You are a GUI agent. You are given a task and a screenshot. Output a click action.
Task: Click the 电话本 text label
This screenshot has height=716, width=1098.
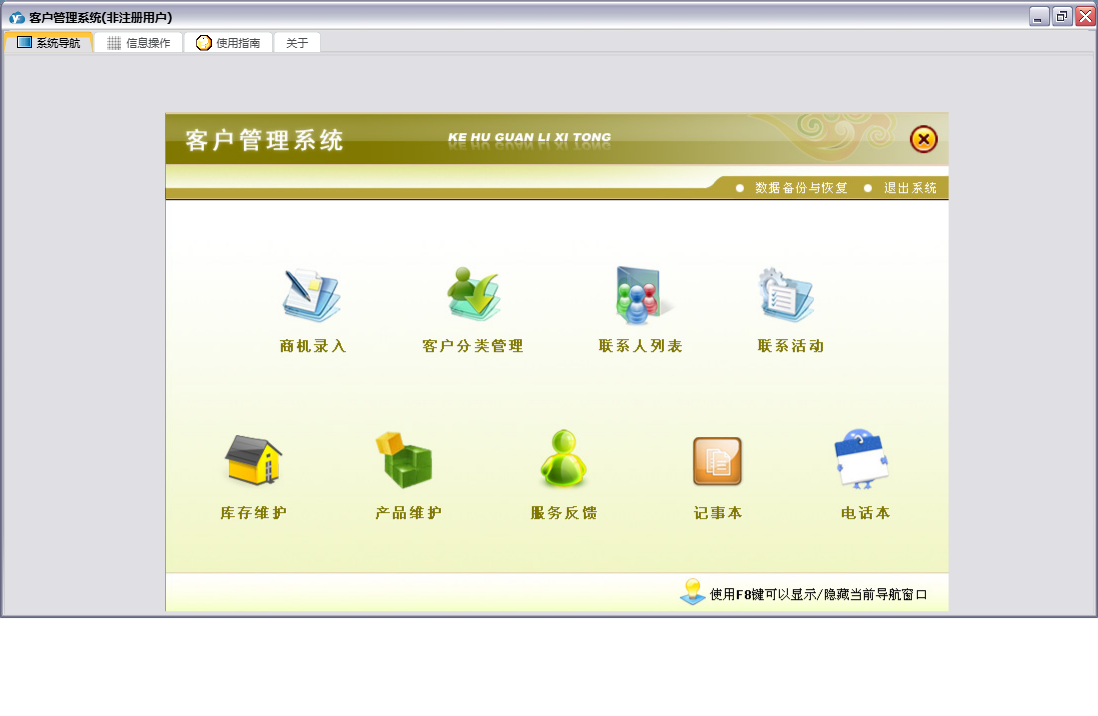866,513
